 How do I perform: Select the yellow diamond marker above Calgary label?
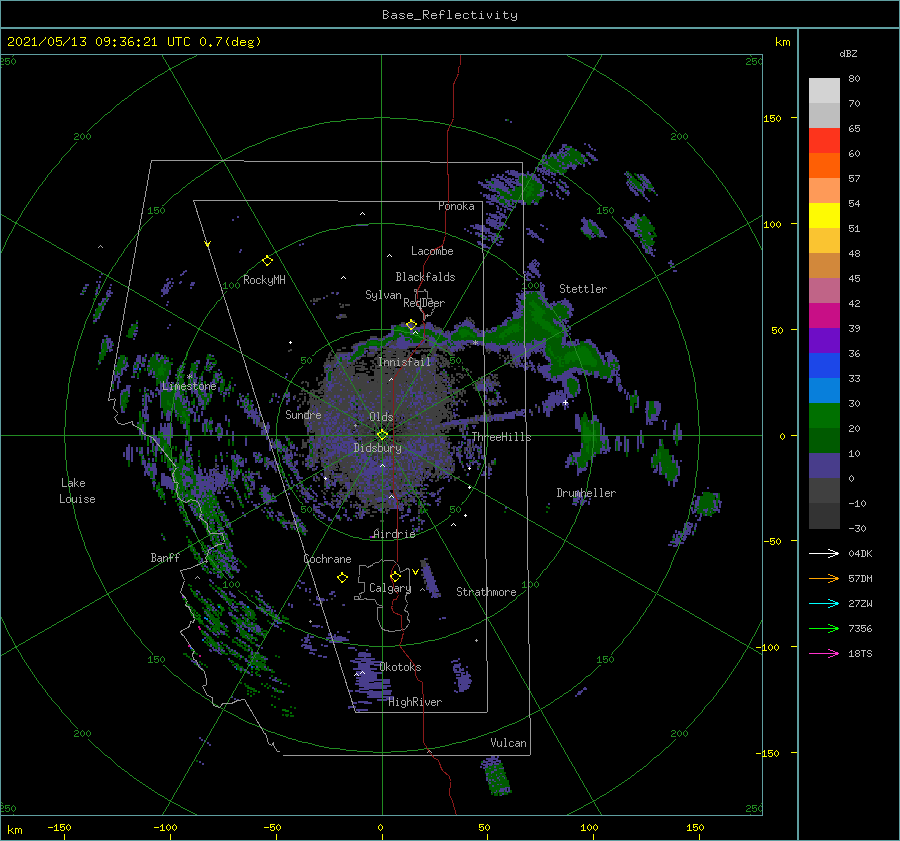coord(395,576)
